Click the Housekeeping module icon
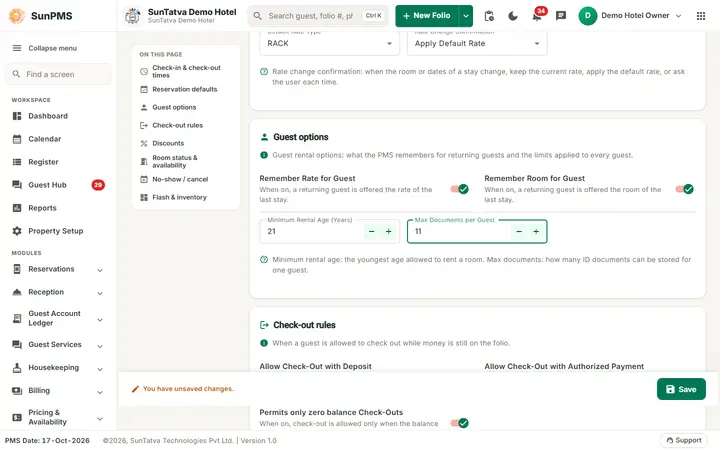The height and width of the screenshot is (450, 720). (x=17, y=368)
